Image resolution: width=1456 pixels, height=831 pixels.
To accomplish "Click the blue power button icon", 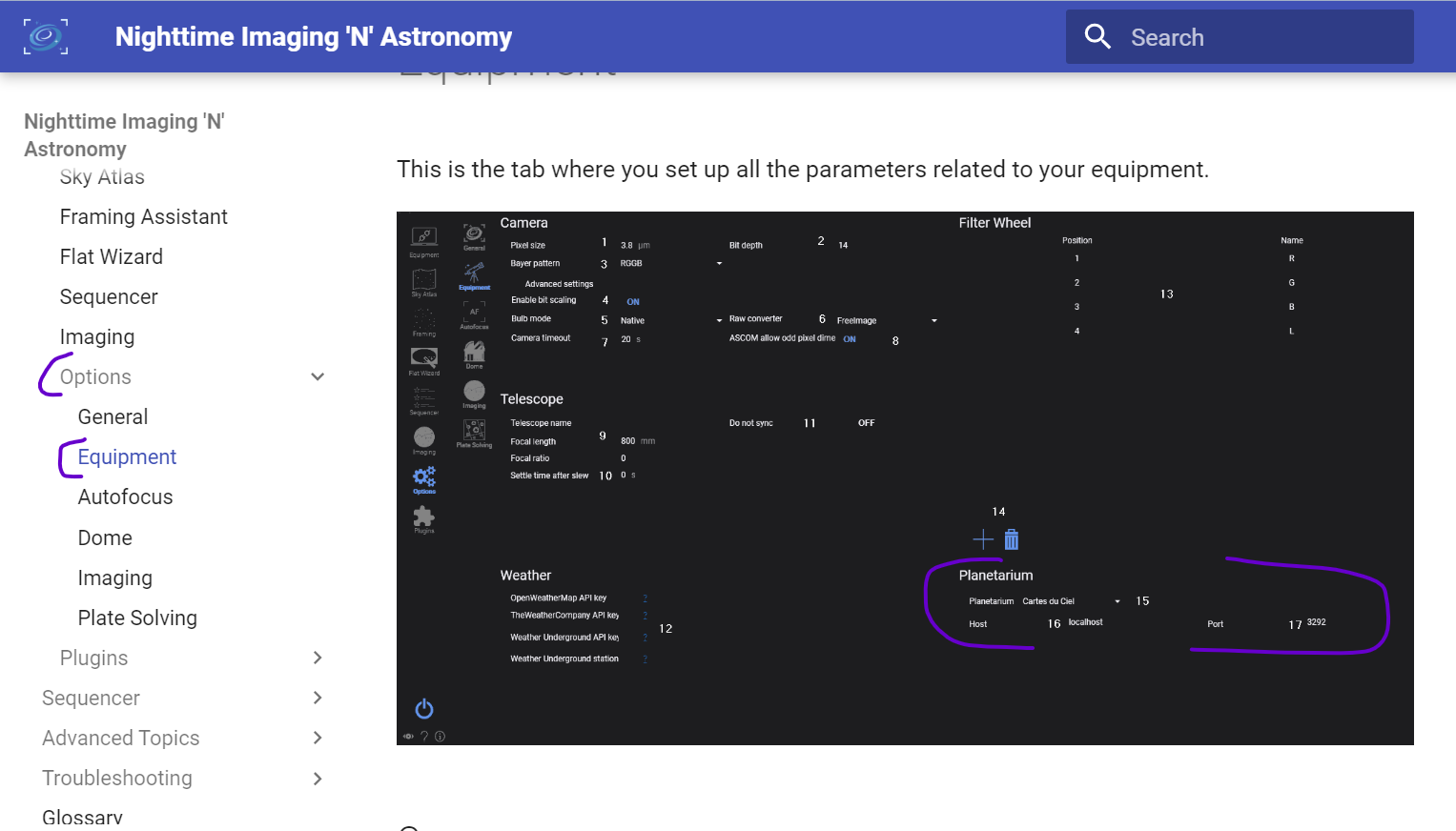I will coord(424,709).
